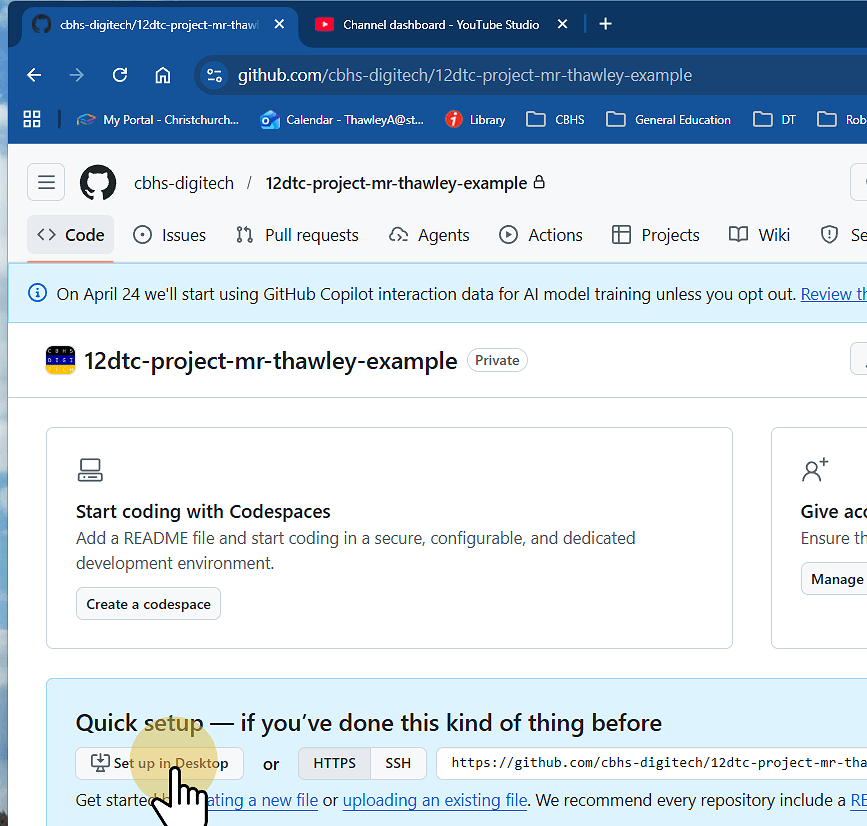Open the Wiki section
The width and height of the screenshot is (867, 826).
pyautogui.click(x=760, y=234)
